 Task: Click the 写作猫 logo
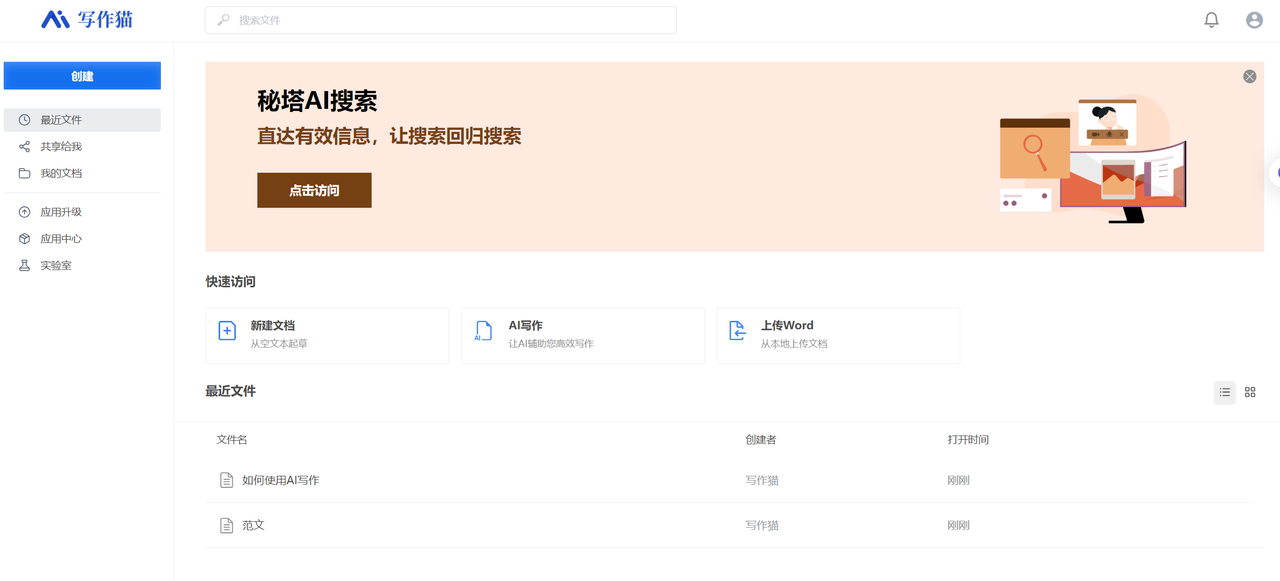87,19
